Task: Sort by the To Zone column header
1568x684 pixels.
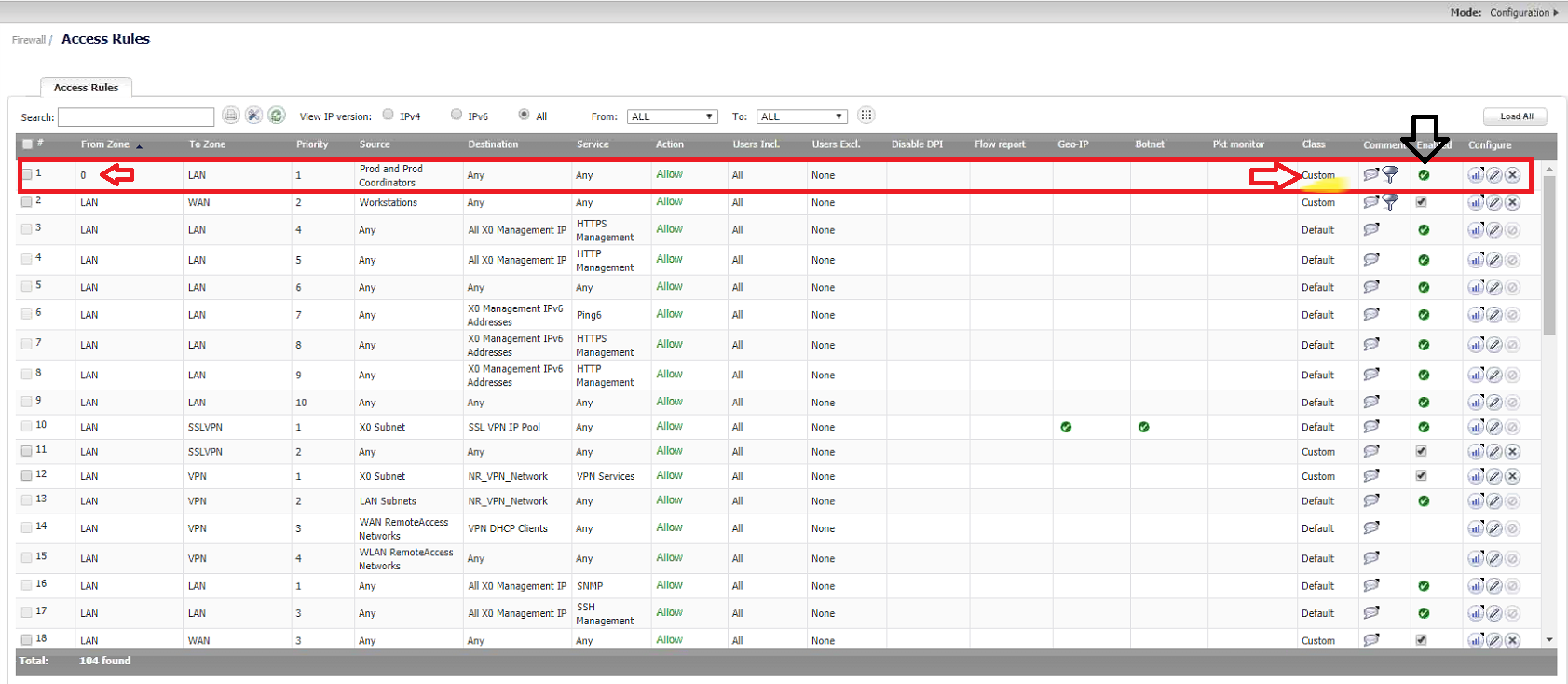Action: [x=207, y=144]
